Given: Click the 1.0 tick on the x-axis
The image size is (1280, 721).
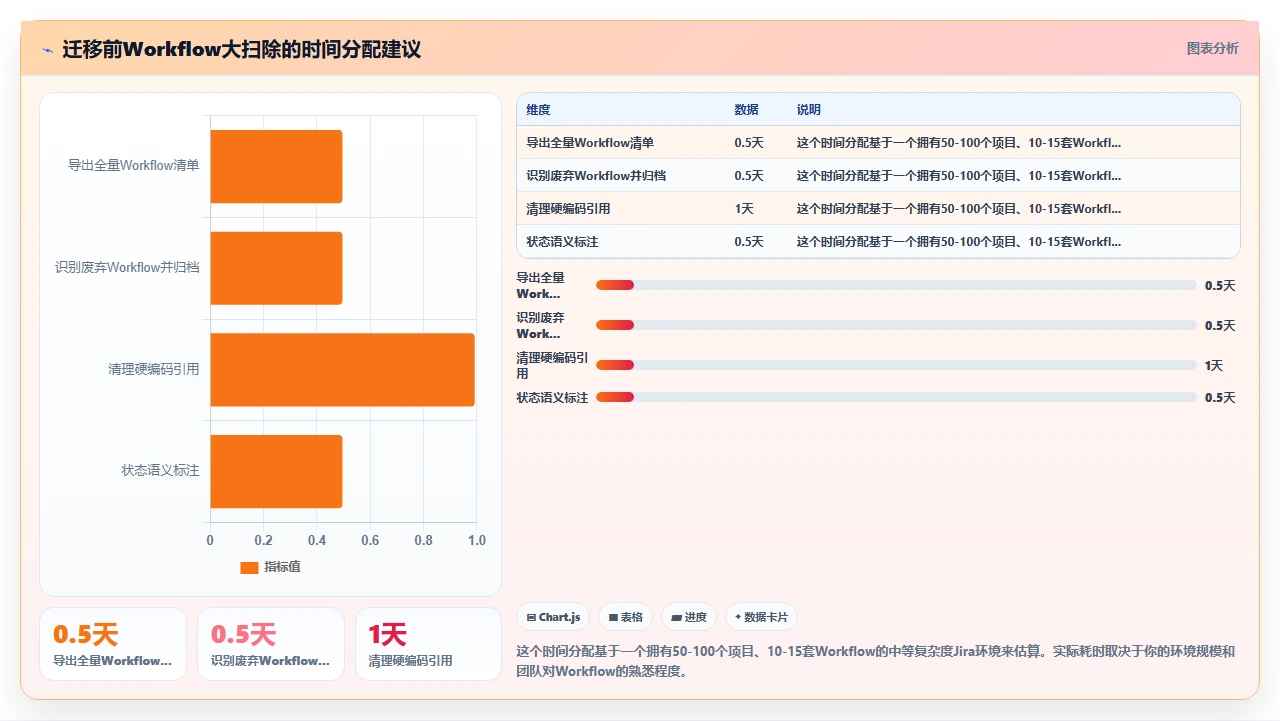Looking at the screenshot, I should point(476,540).
